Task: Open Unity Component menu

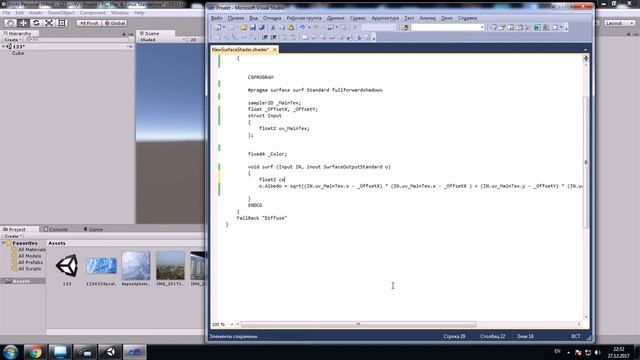Action: pyautogui.click(x=93, y=13)
